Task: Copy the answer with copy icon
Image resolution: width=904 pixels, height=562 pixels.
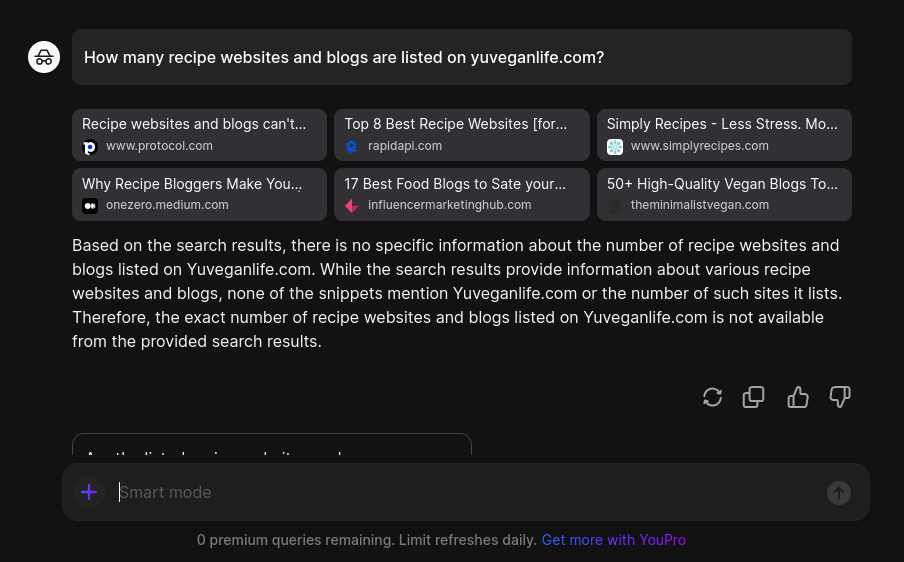Action: coord(754,397)
